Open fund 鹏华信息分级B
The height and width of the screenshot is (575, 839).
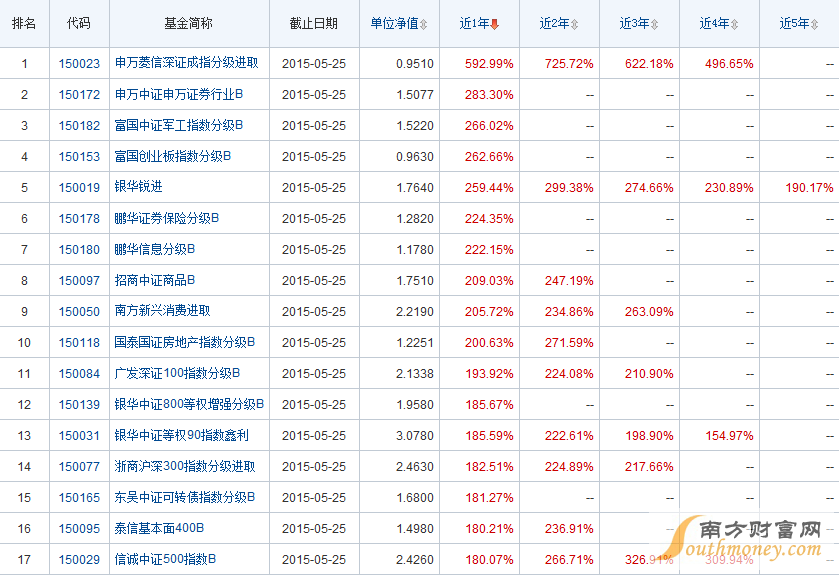155,249
